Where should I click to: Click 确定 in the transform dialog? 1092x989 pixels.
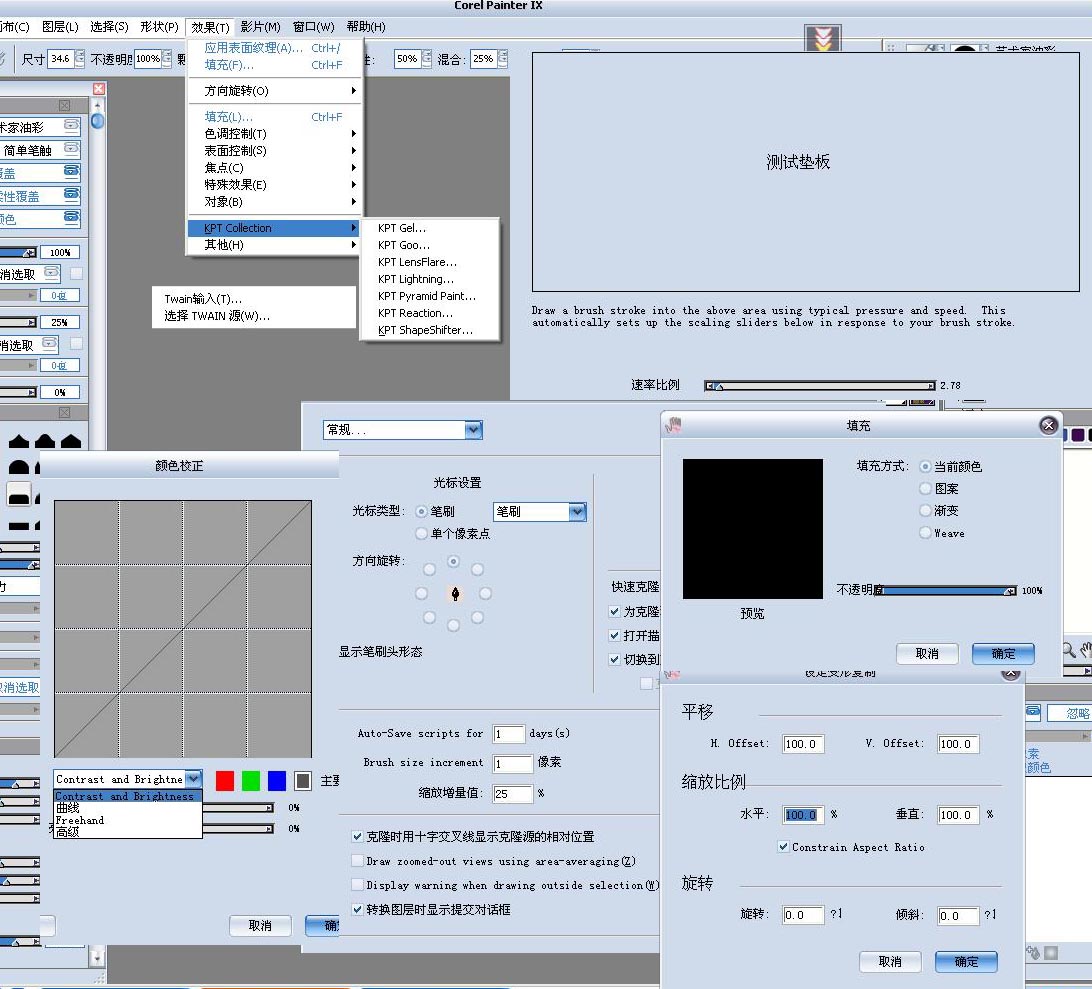tap(966, 961)
